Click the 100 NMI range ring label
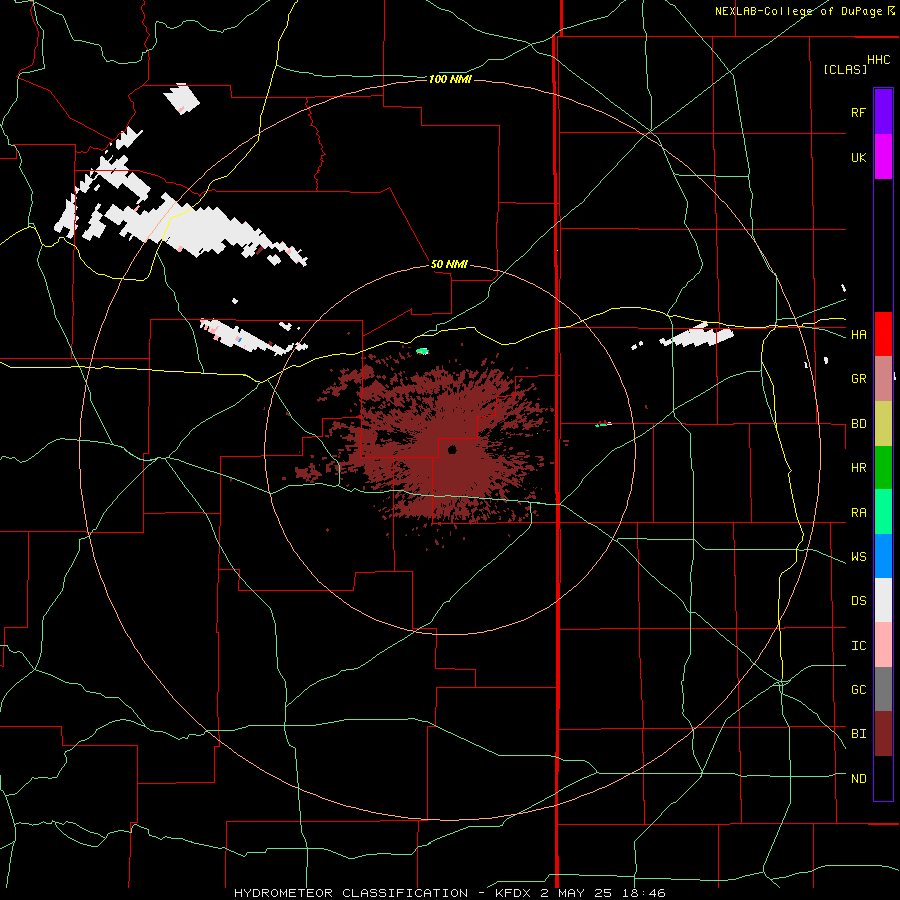The height and width of the screenshot is (900, 900). [x=450, y=79]
